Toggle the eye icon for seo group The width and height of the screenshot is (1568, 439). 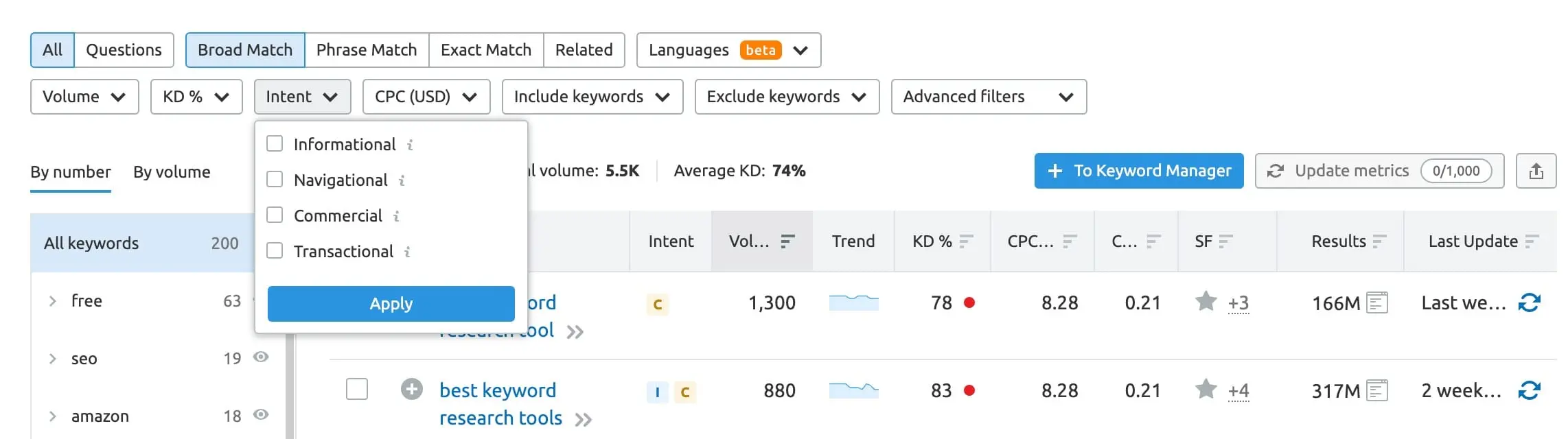(261, 357)
